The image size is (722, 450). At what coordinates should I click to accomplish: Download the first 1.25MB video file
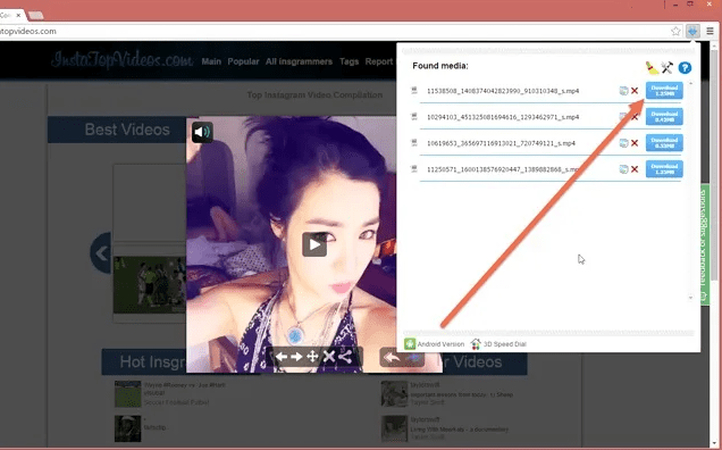coord(664,91)
